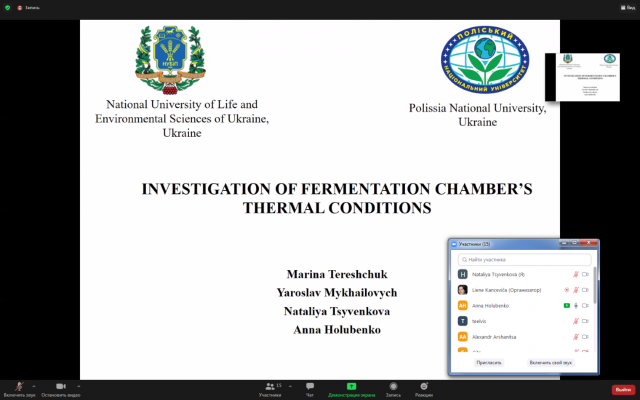Viewport: 640px width, 400px height.
Task: Close the Участники participants window
Action: pos(588,243)
